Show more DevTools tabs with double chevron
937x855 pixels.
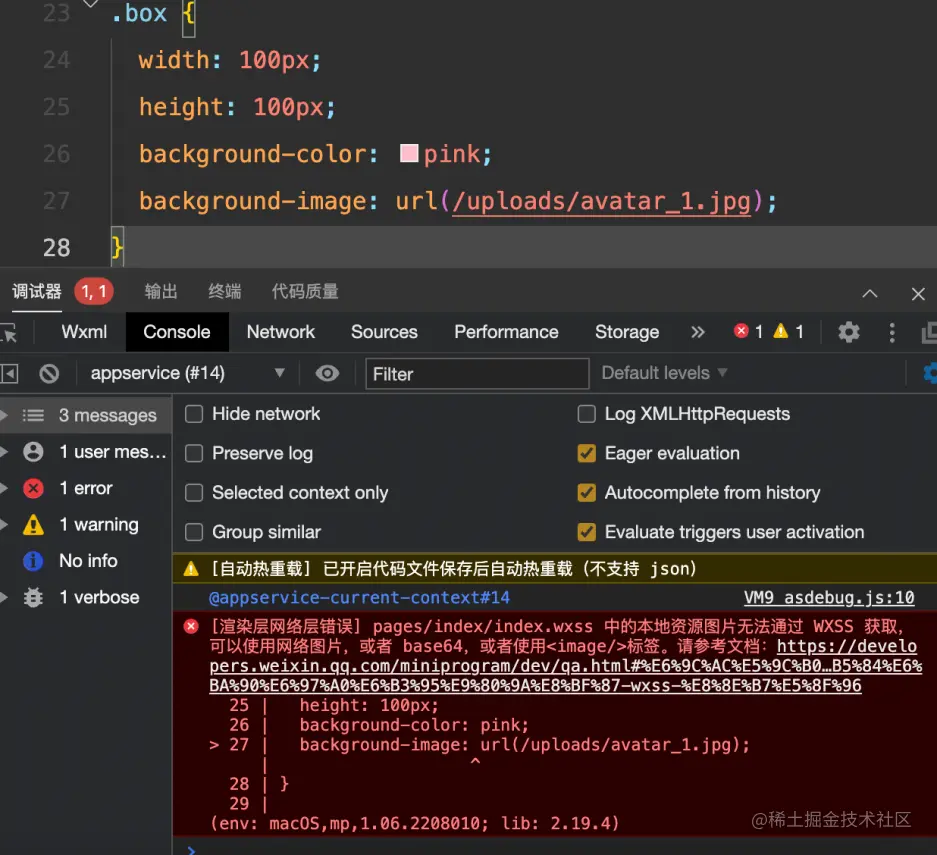click(x=697, y=332)
